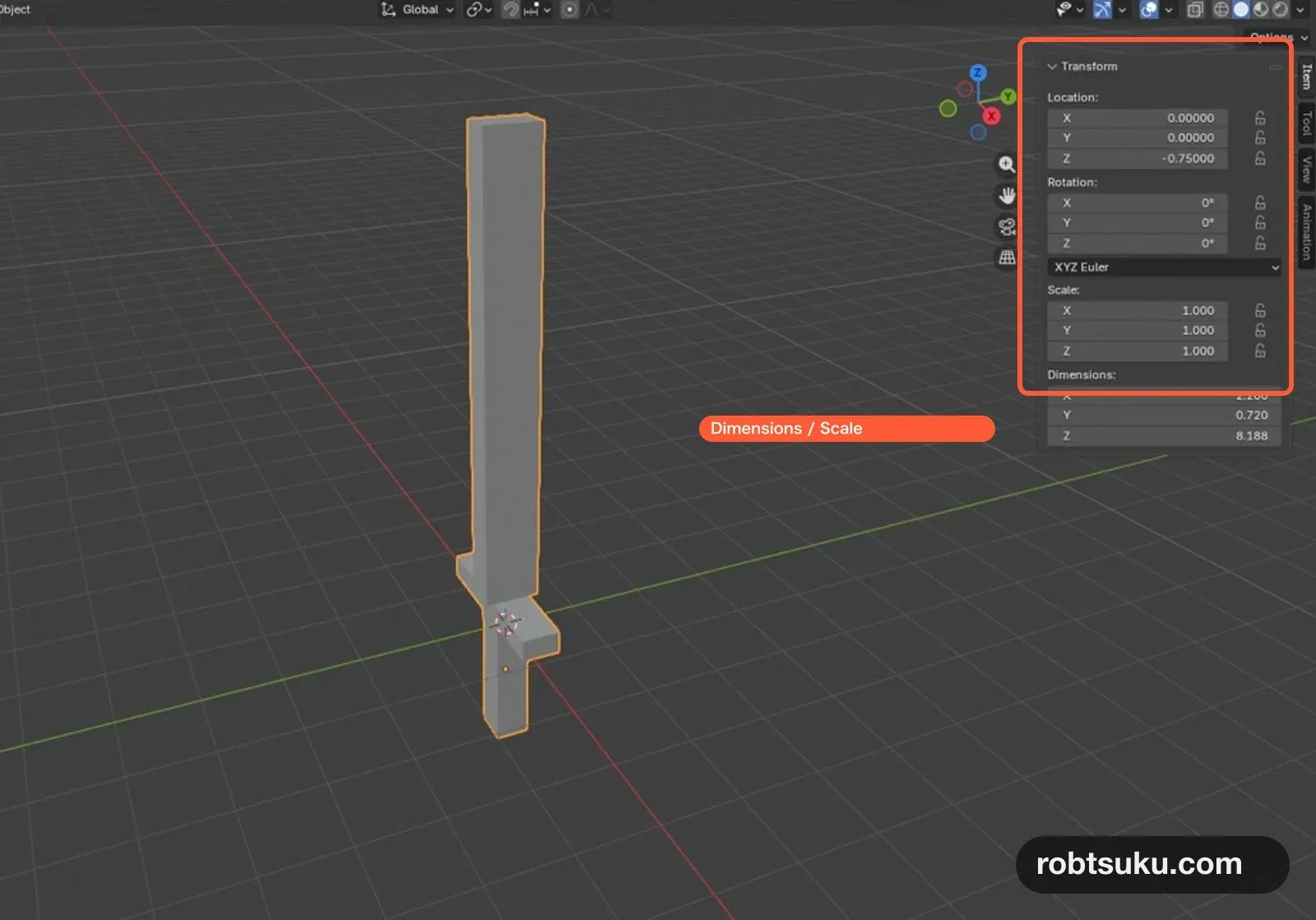This screenshot has height=920, width=1316.
Task: Click the Scale Y field
Action: click(x=1138, y=331)
